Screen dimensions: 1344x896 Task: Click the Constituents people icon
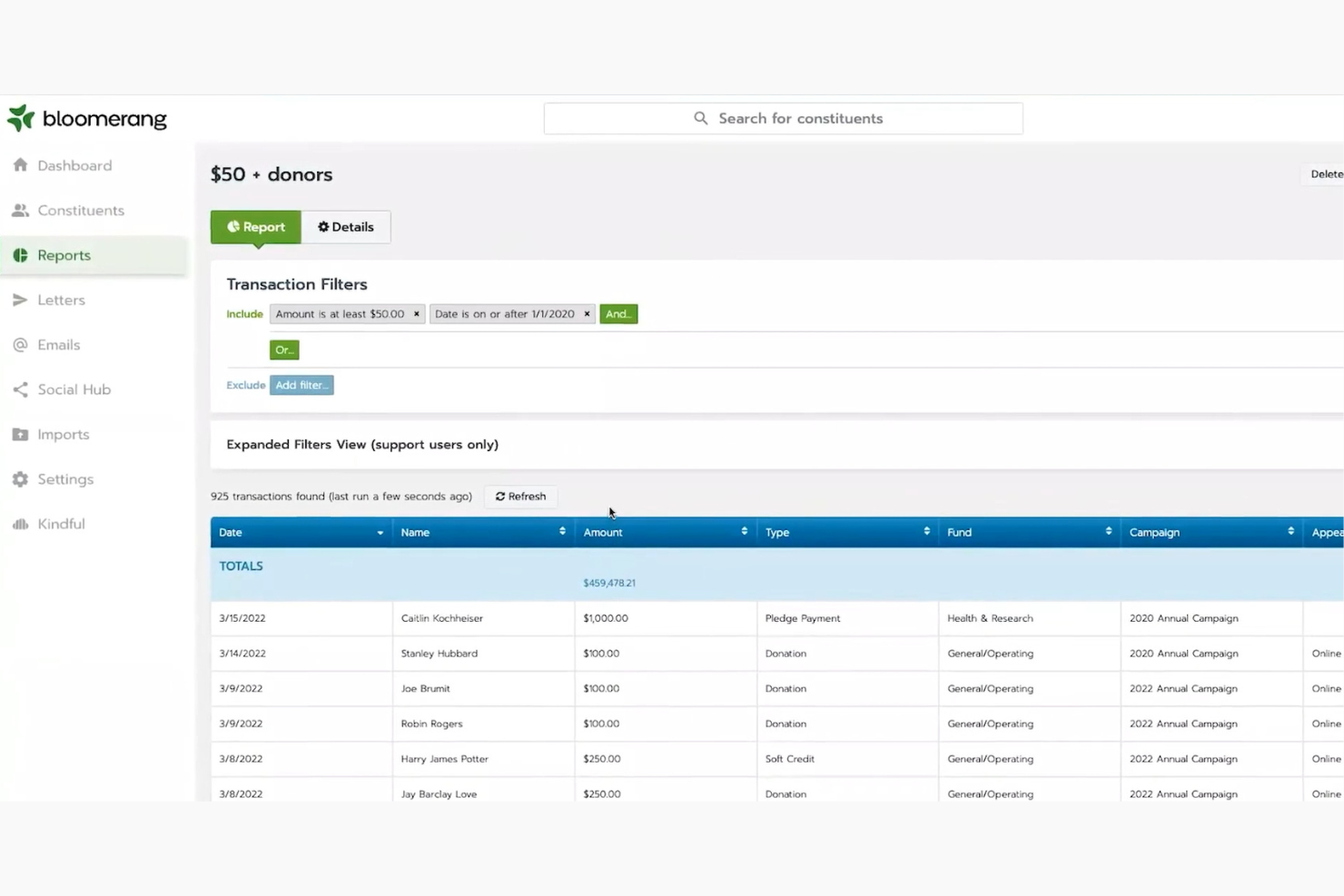tap(20, 211)
